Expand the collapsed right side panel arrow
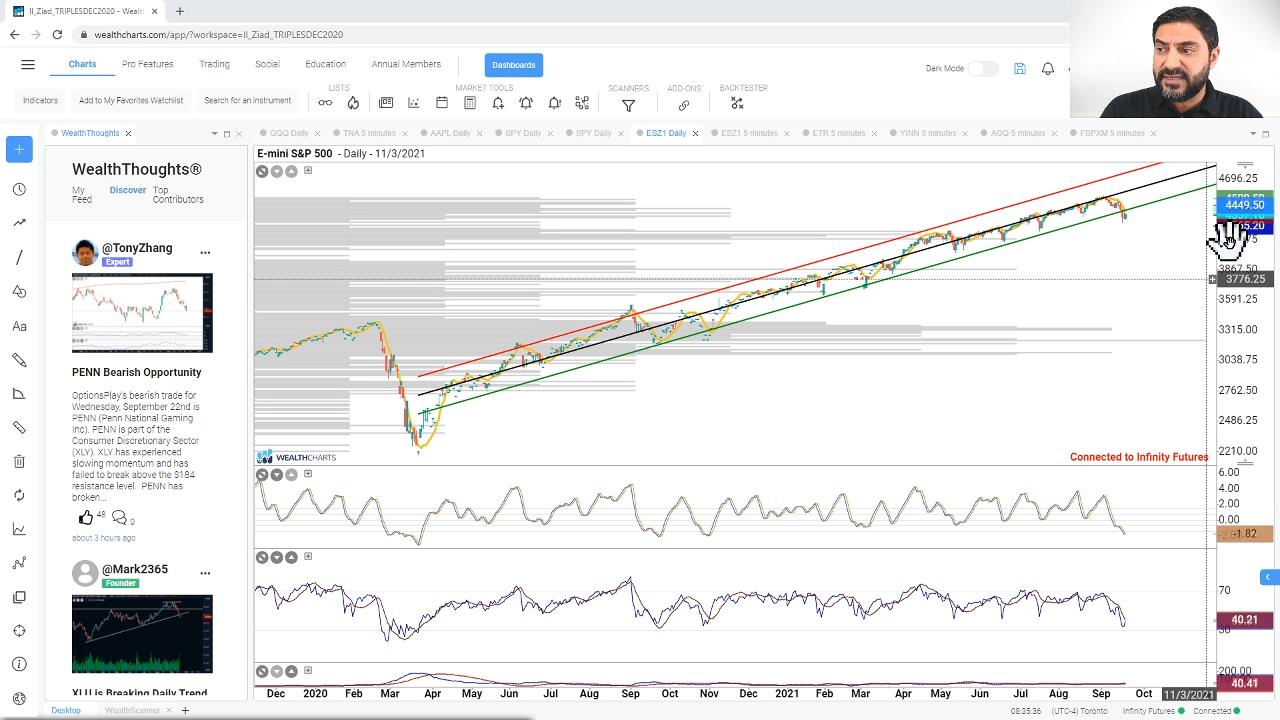Image resolution: width=1280 pixels, height=720 pixels. tap(1268, 577)
